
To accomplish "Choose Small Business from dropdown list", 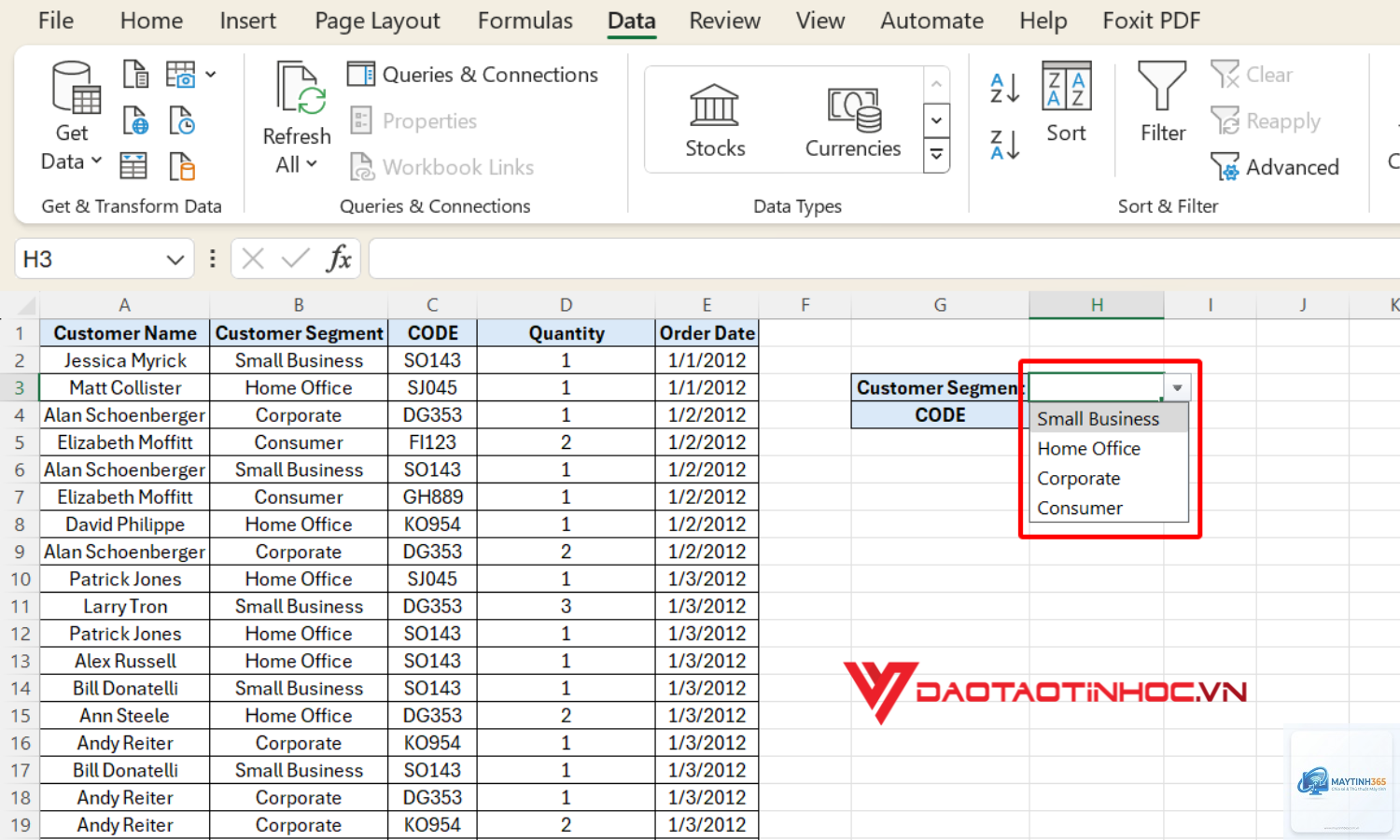I will click(1108, 419).
